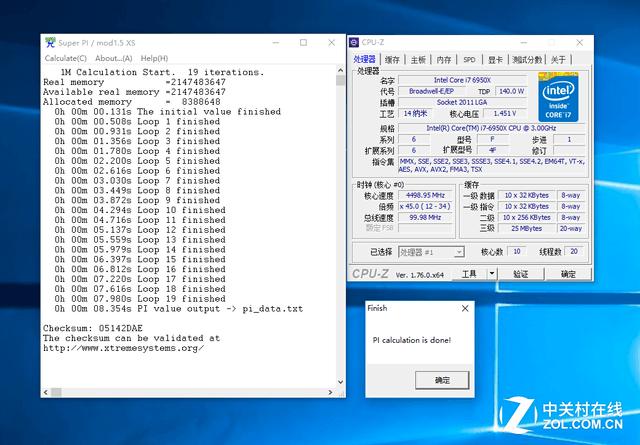Click the 14 纳米 technology value
640x445 pixels.
(415, 113)
